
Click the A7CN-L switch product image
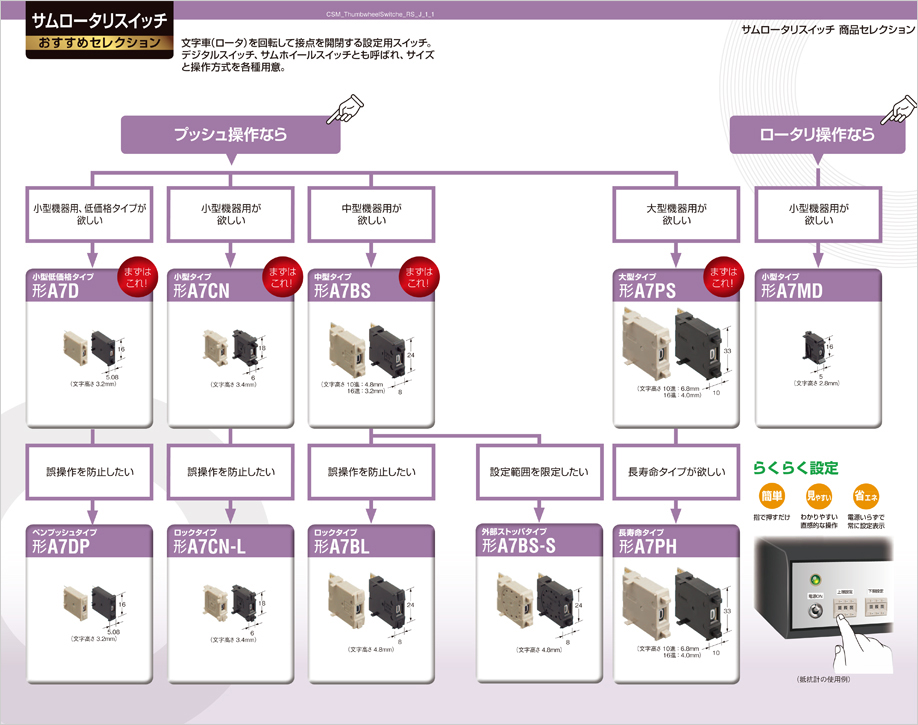229,603
